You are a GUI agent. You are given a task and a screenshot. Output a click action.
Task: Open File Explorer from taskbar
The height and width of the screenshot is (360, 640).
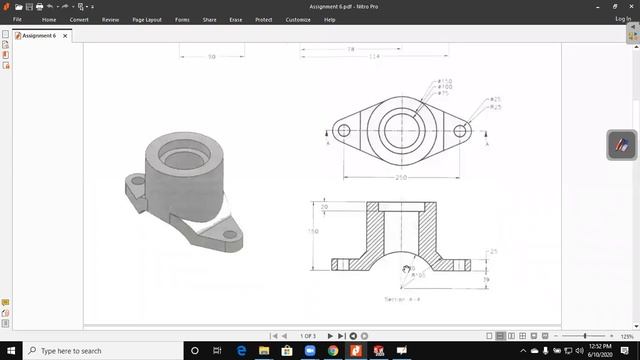tap(264, 351)
